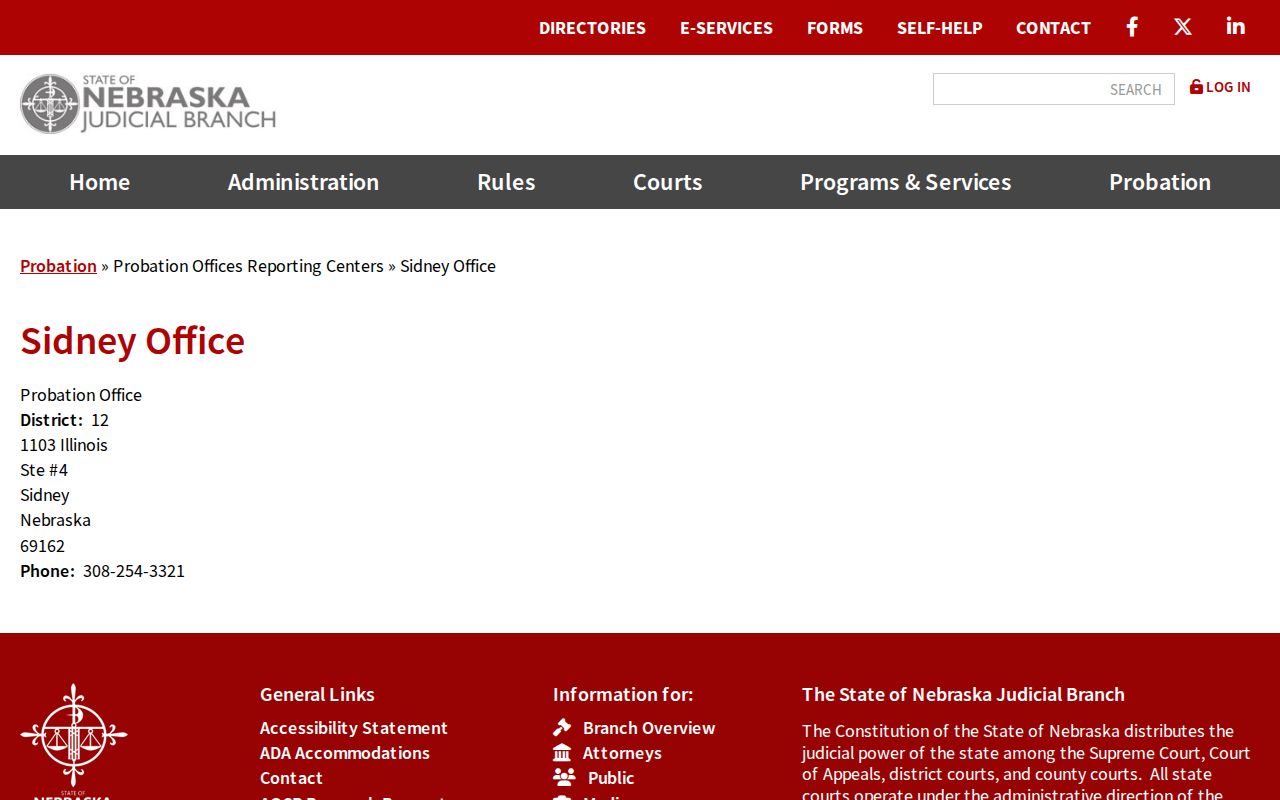
Task: Open the LinkedIn icon
Action: (1236, 27)
